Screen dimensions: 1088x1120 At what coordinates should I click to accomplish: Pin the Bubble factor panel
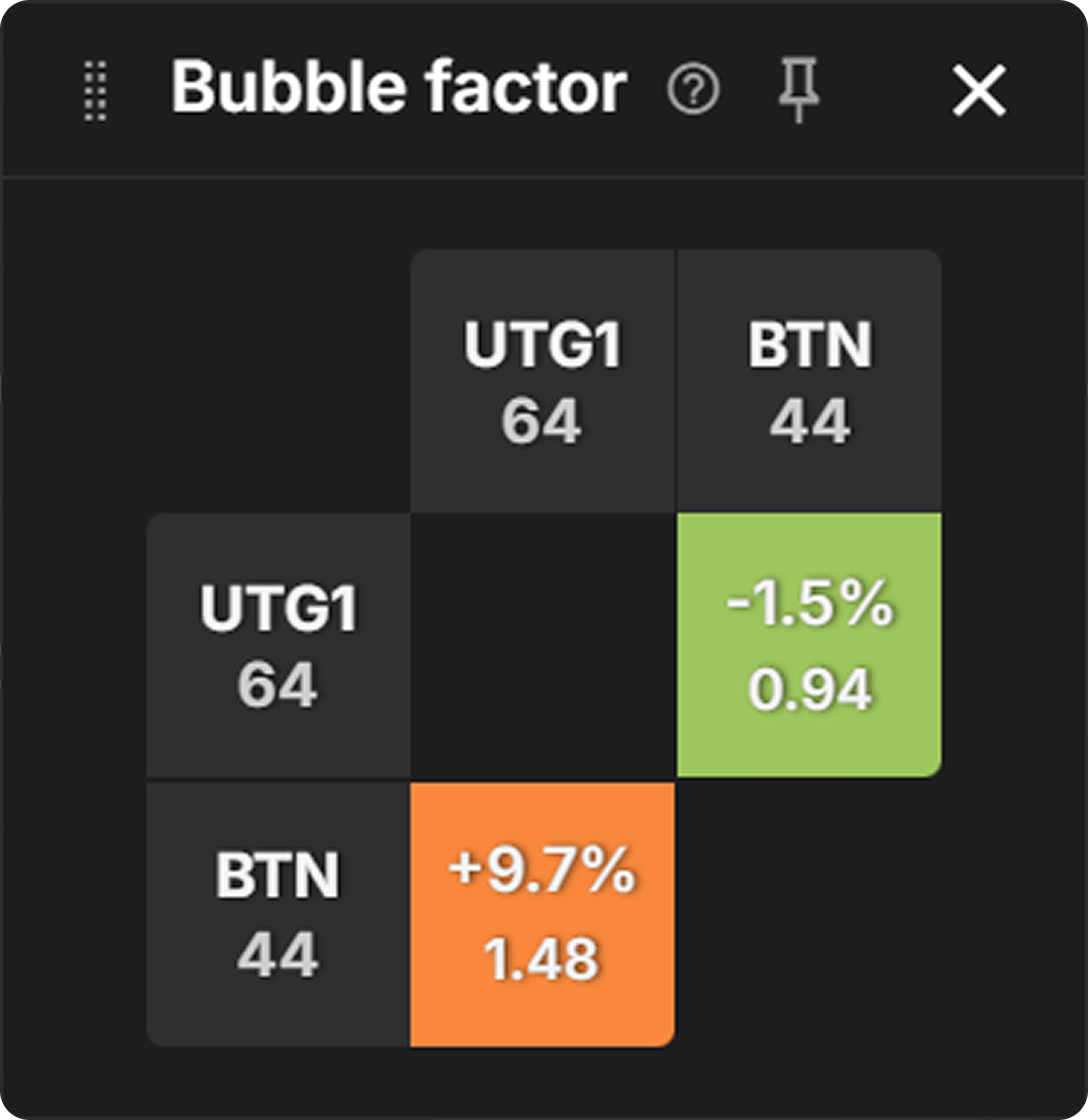[799, 91]
